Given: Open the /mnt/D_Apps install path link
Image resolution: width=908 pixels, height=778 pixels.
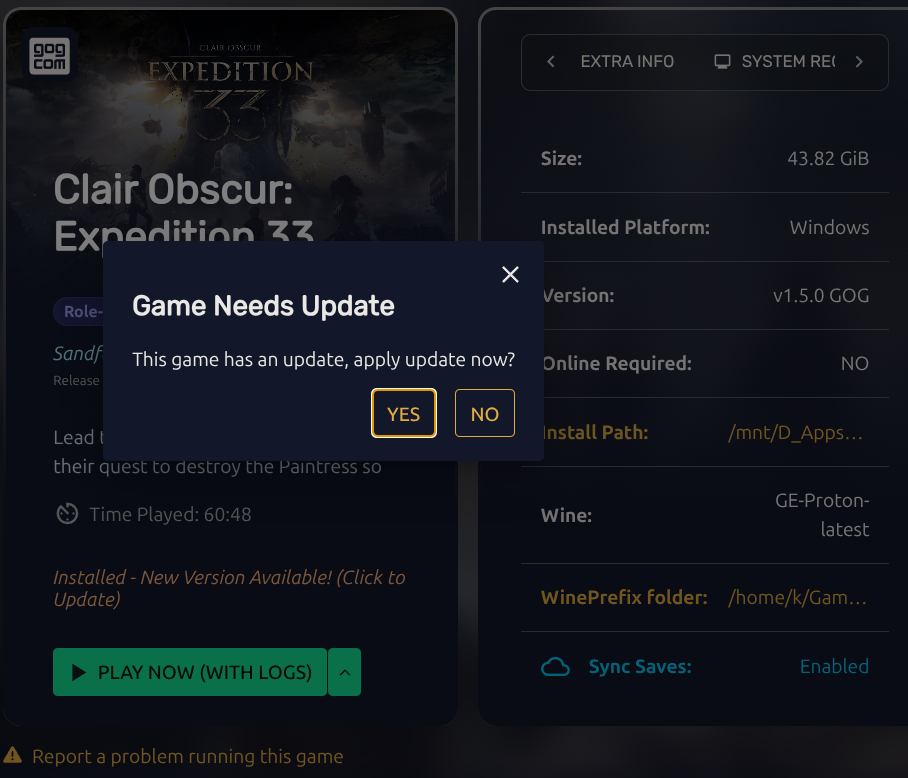Looking at the screenshot, I should click(x=796, y=432).
